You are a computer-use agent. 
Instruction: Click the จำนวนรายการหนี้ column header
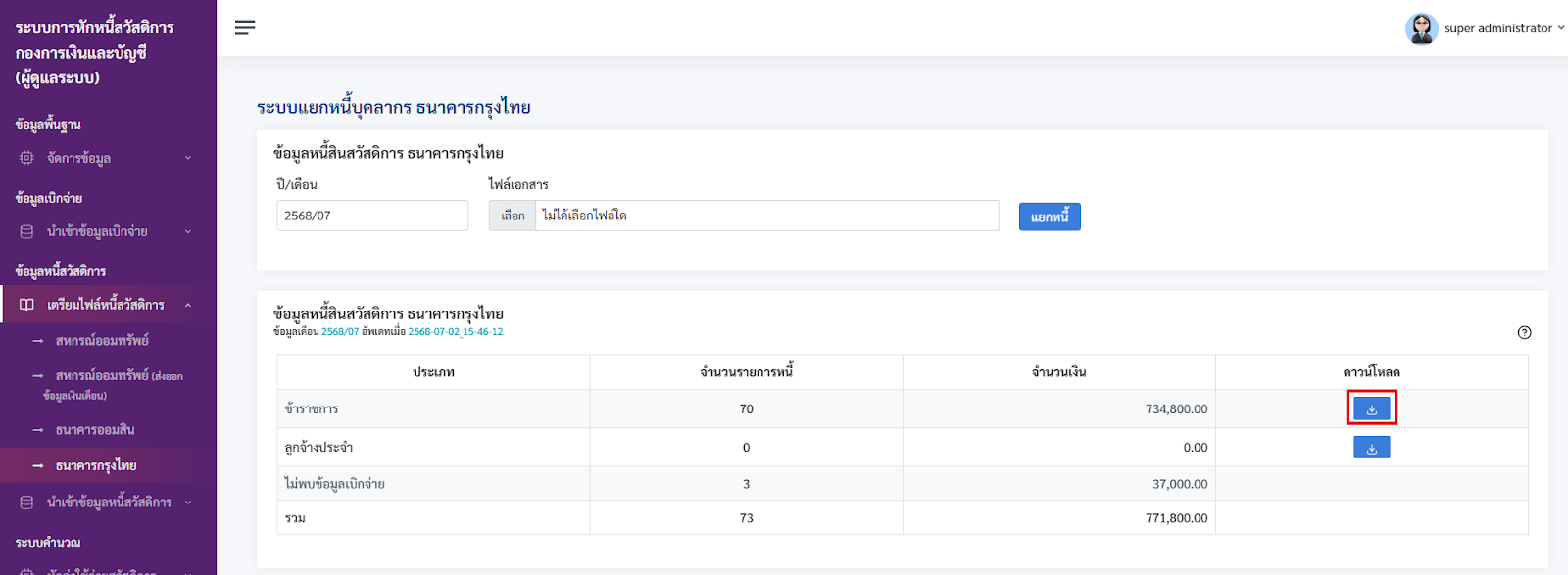click(747, 372)
